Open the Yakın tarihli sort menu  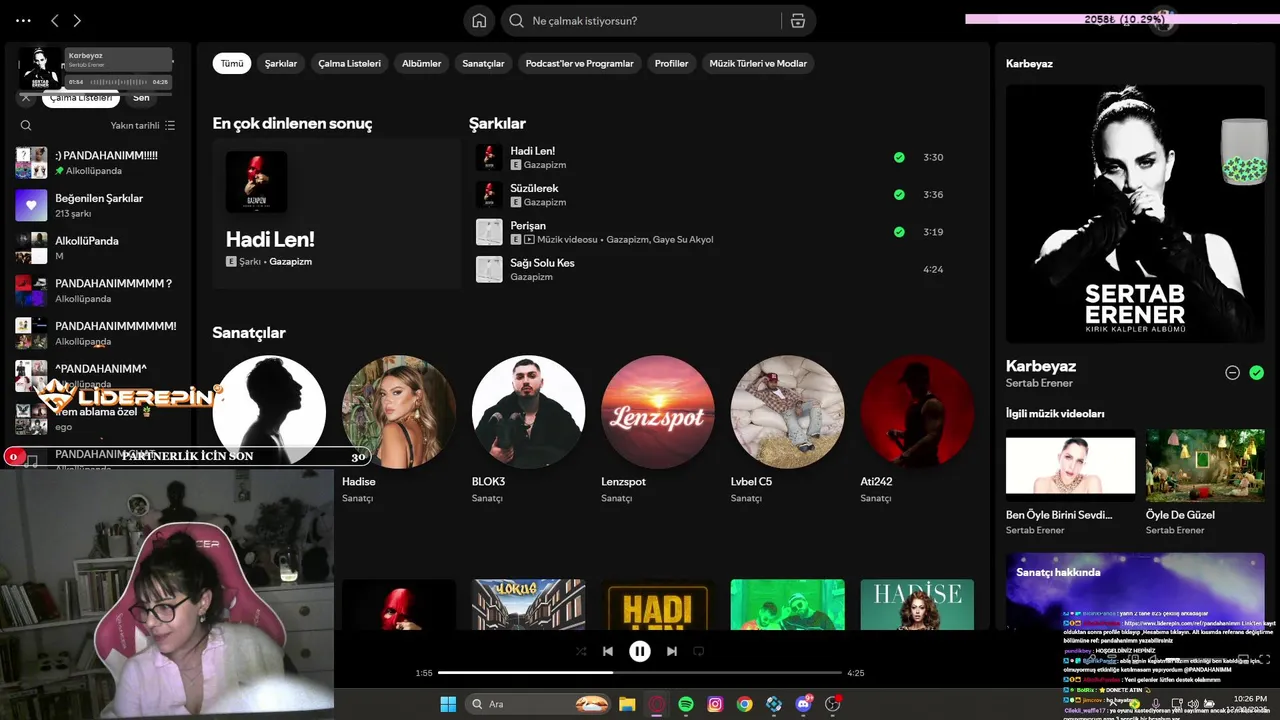click(x=143, y=126)
